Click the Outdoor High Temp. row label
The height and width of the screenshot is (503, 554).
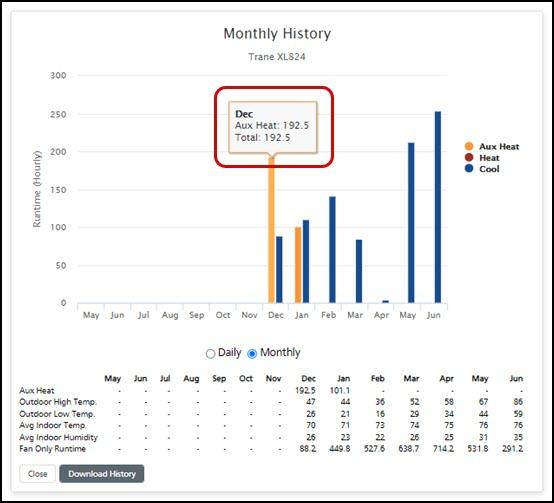pyautogui.click(x=58, y=402)
